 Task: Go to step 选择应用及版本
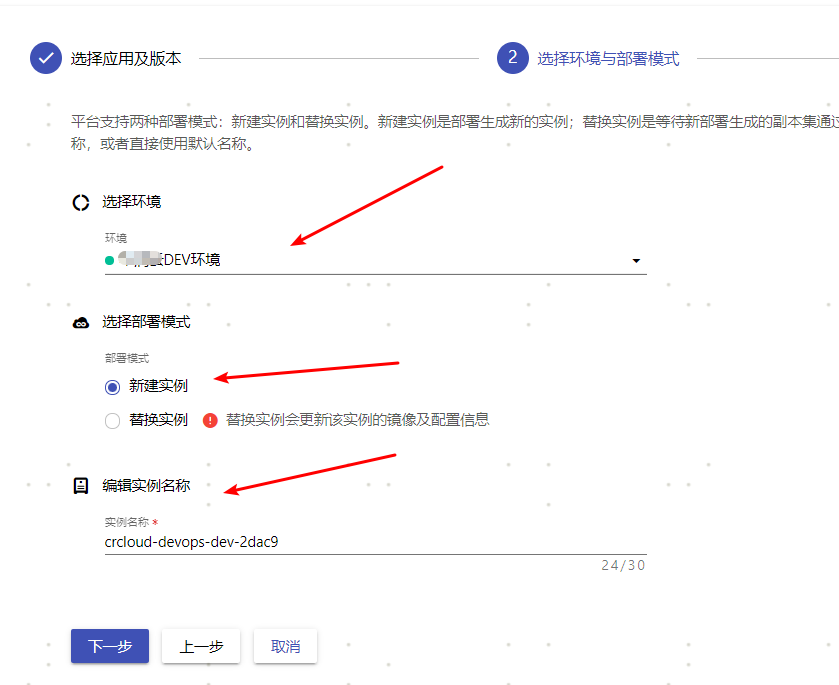pyautogui.click(x=126, y=58)
